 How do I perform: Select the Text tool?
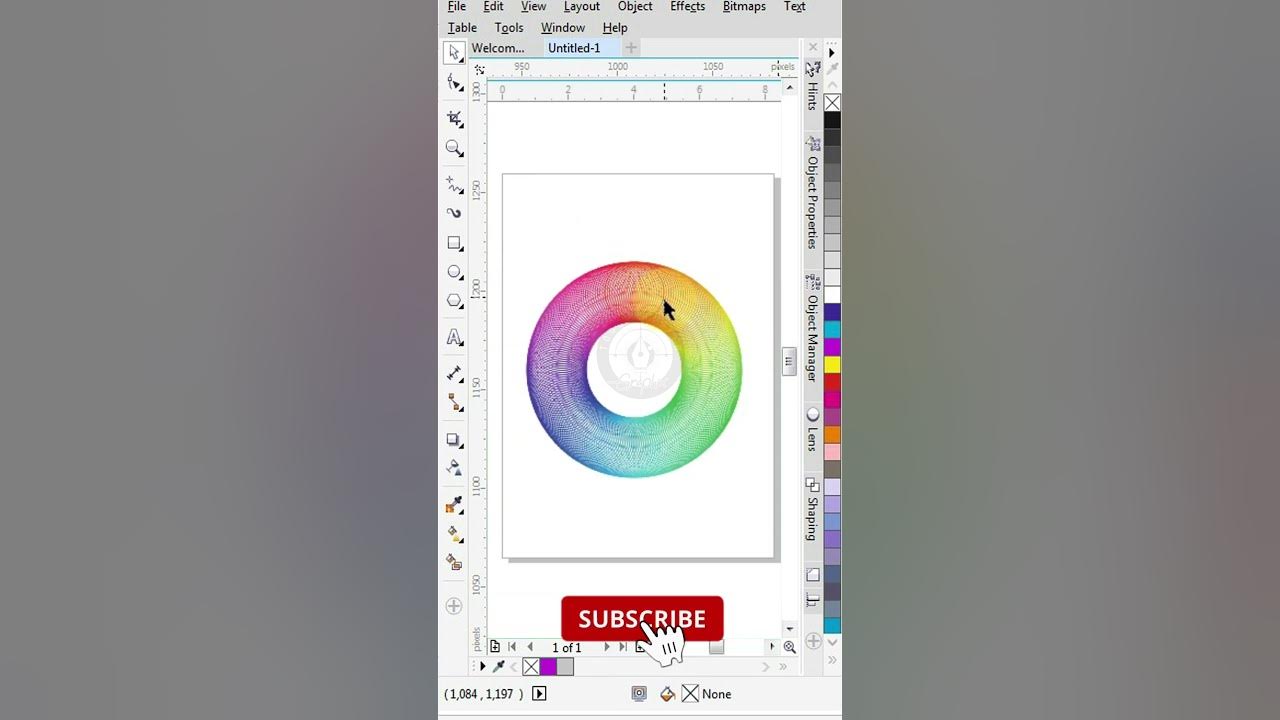pyautogui.click(x=454, y=337)
